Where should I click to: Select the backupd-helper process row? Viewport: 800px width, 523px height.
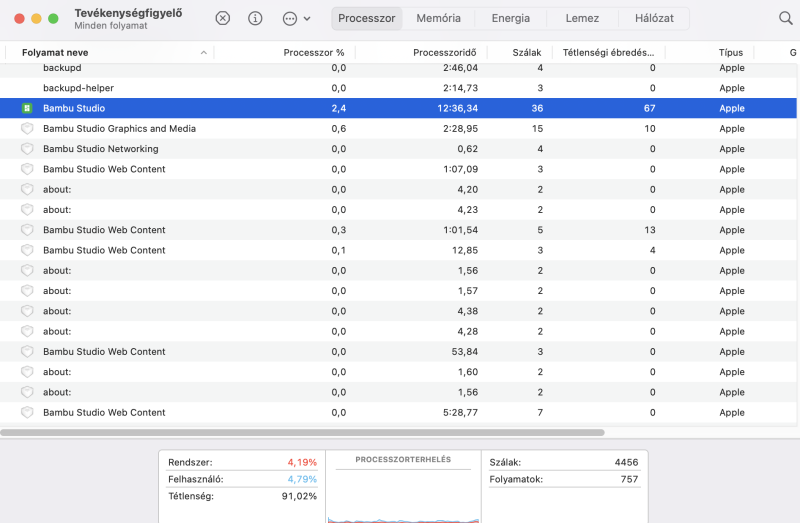(398, 88)
